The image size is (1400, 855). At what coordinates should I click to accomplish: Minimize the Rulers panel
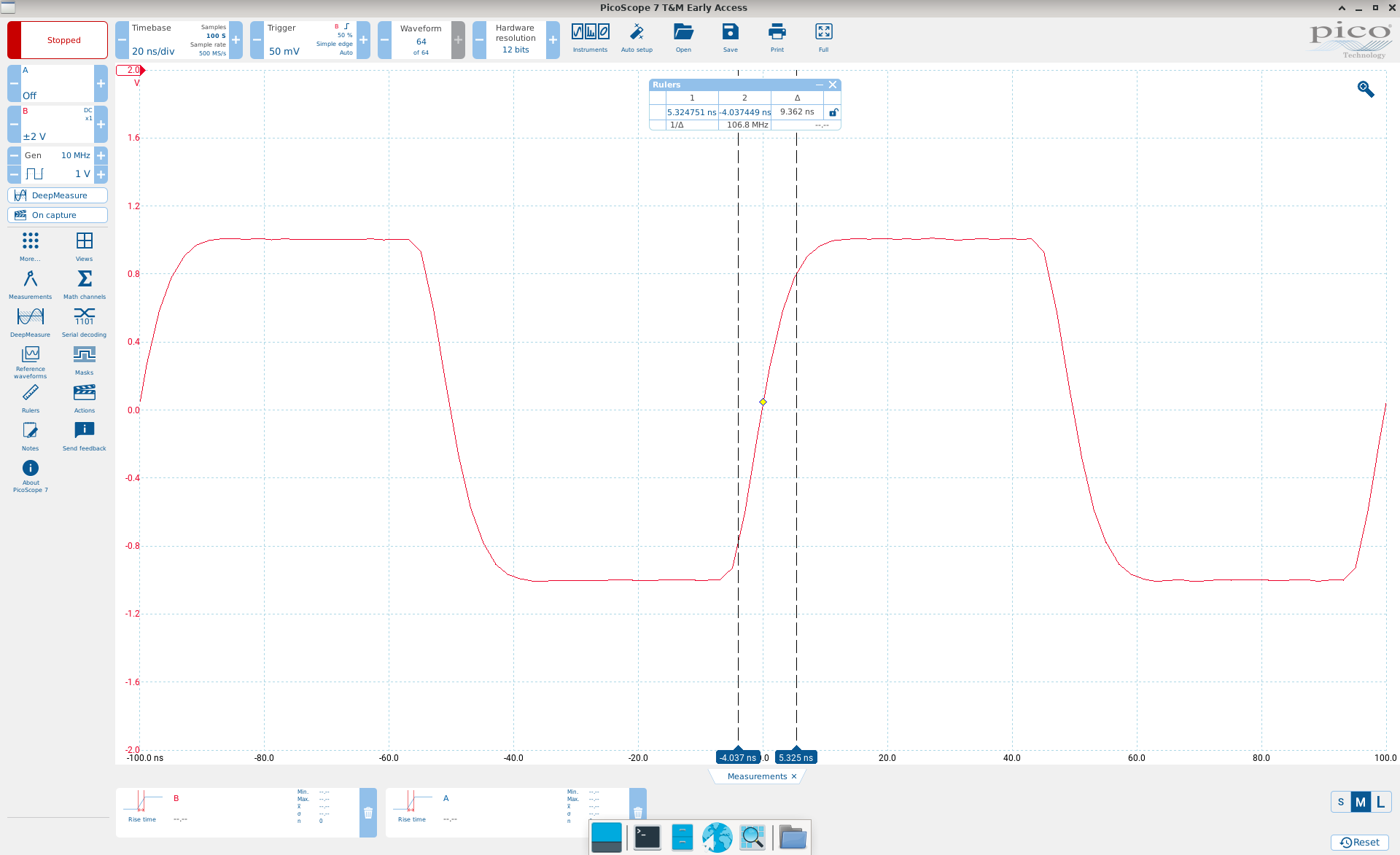point(820,85)
